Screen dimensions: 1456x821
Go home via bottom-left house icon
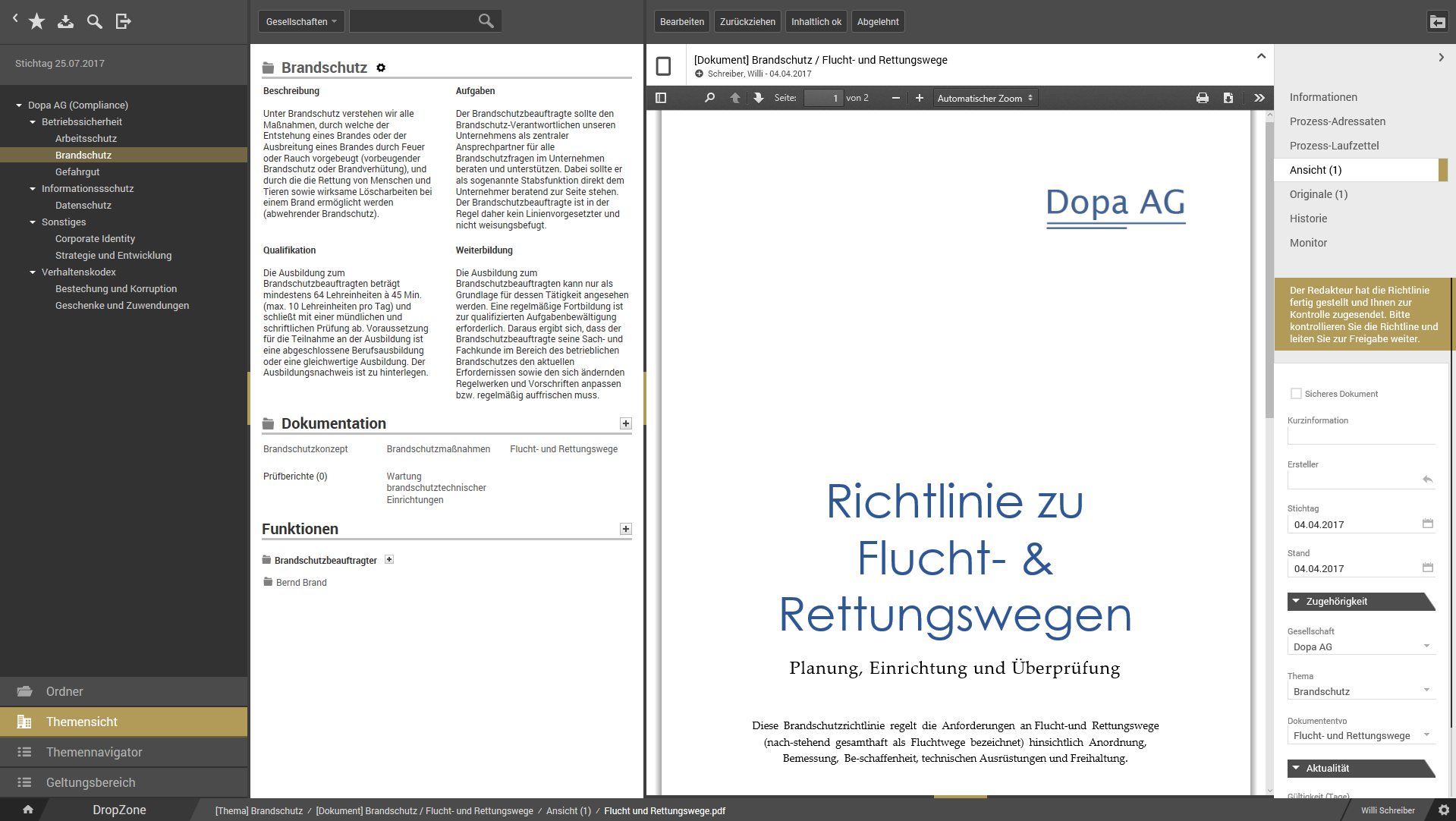pyautogui.click(x=28, y=810)
